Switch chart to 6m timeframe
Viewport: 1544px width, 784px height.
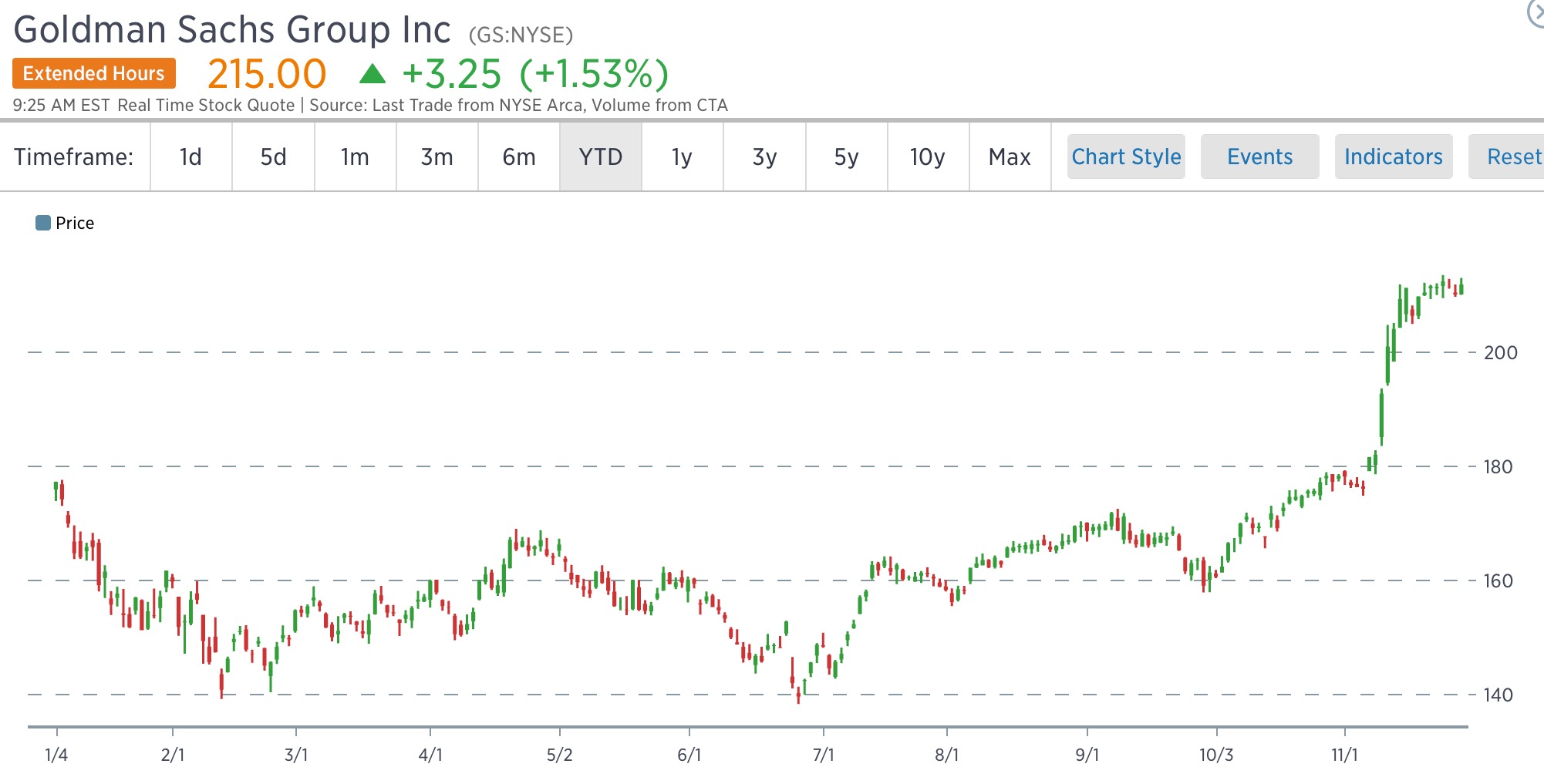click(x=519, y=156)
